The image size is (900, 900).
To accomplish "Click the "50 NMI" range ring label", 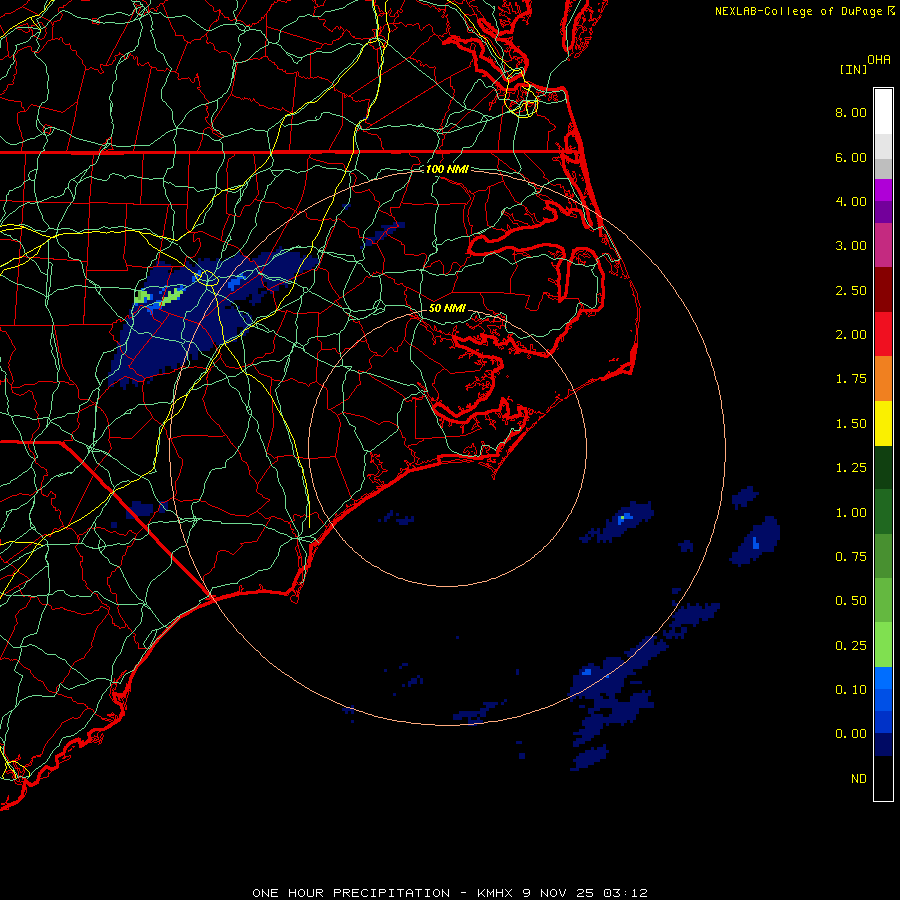I will point(447,308).
